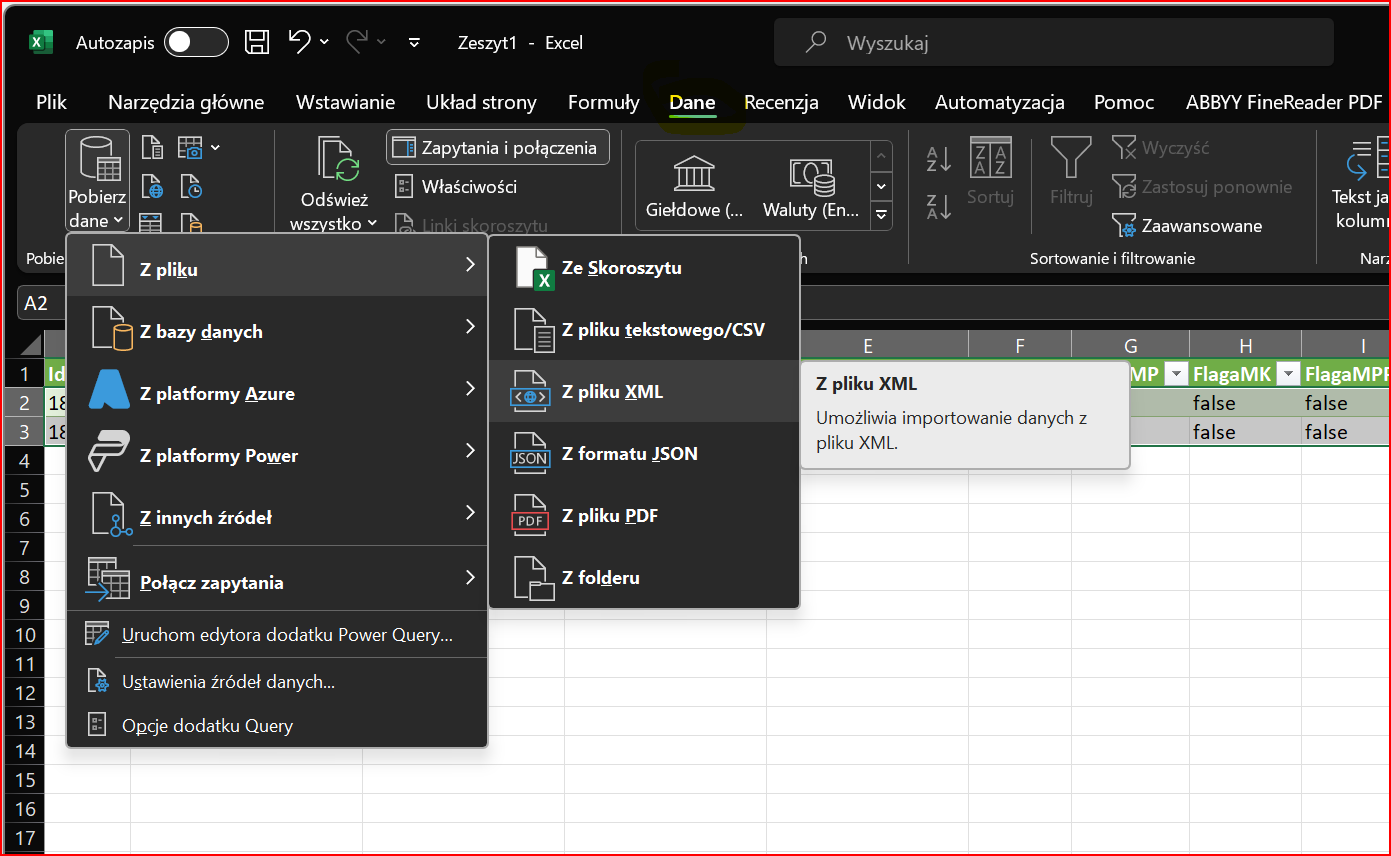
Task: Undo the last action with the arrow icon
Action: pos(300,41)
